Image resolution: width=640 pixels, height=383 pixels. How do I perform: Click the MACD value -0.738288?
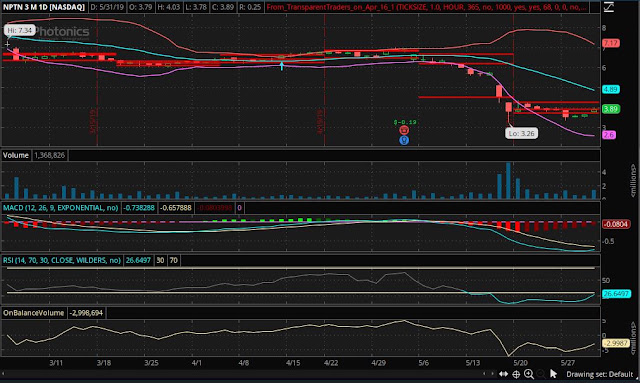(x=139, y=208)
